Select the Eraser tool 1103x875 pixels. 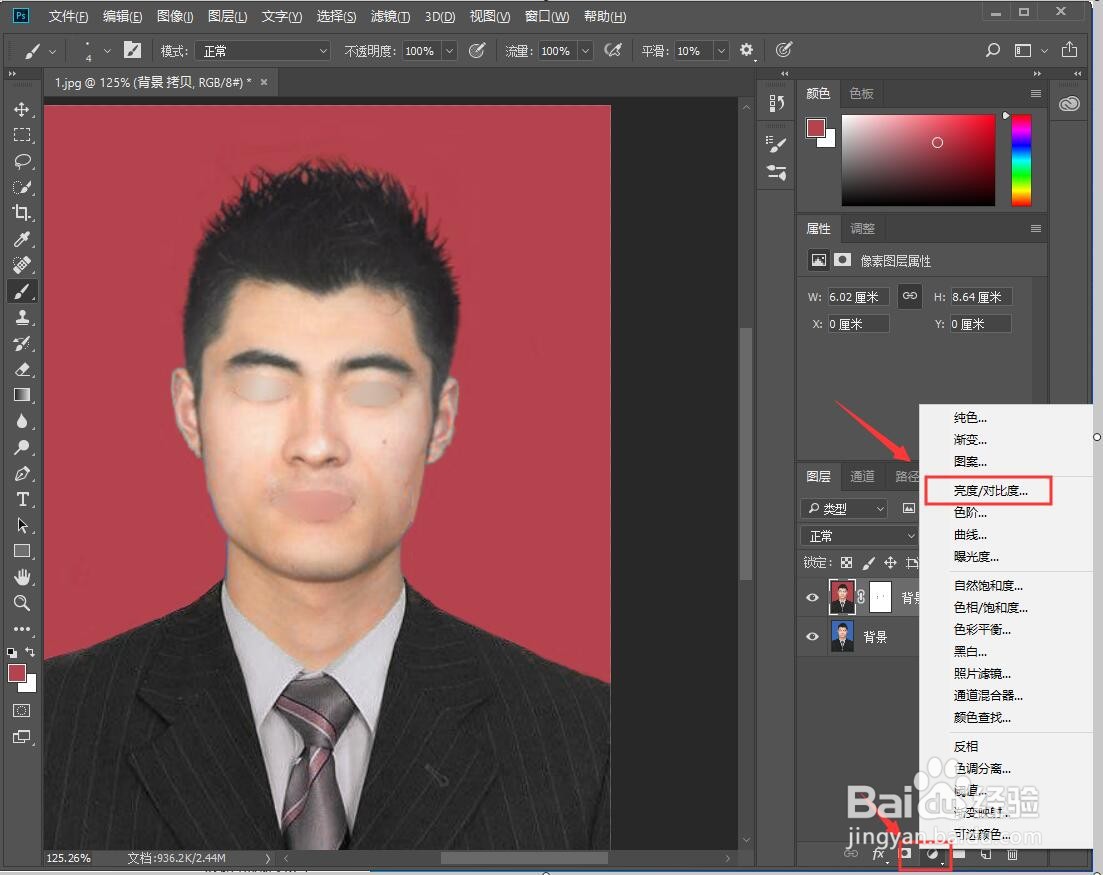pos(22,369)
